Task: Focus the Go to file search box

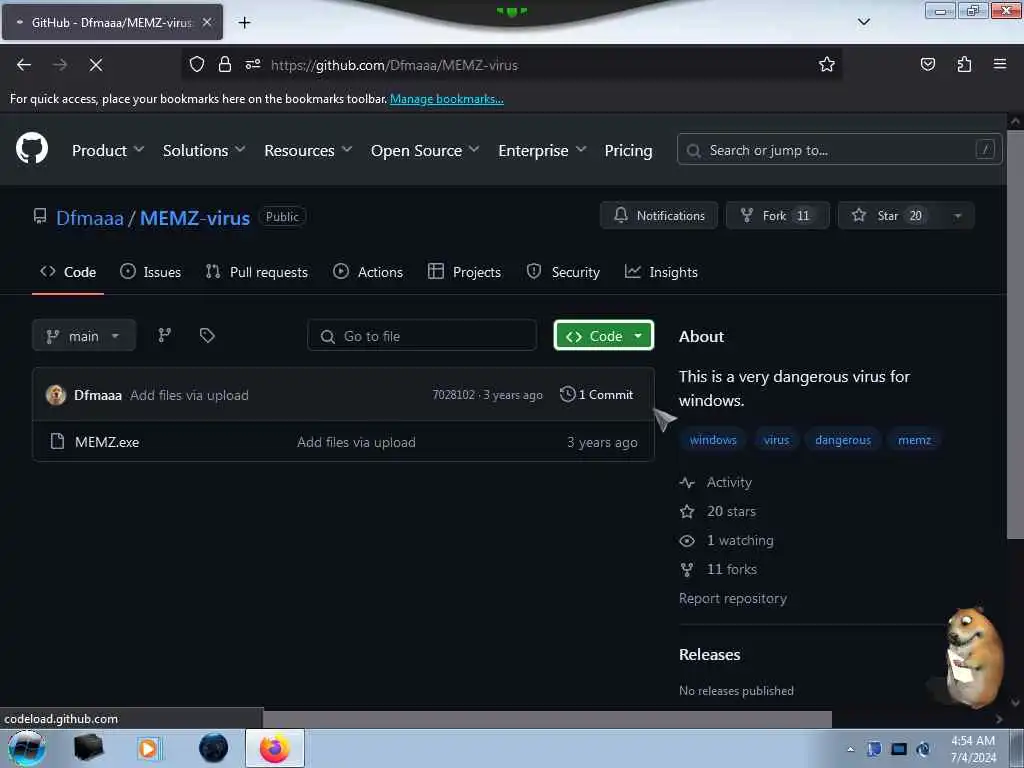Action: click(x=422, y=336)
